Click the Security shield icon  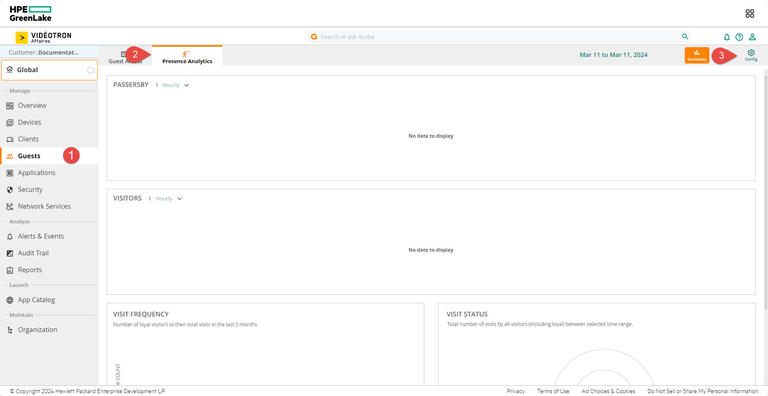click(10, 190)
